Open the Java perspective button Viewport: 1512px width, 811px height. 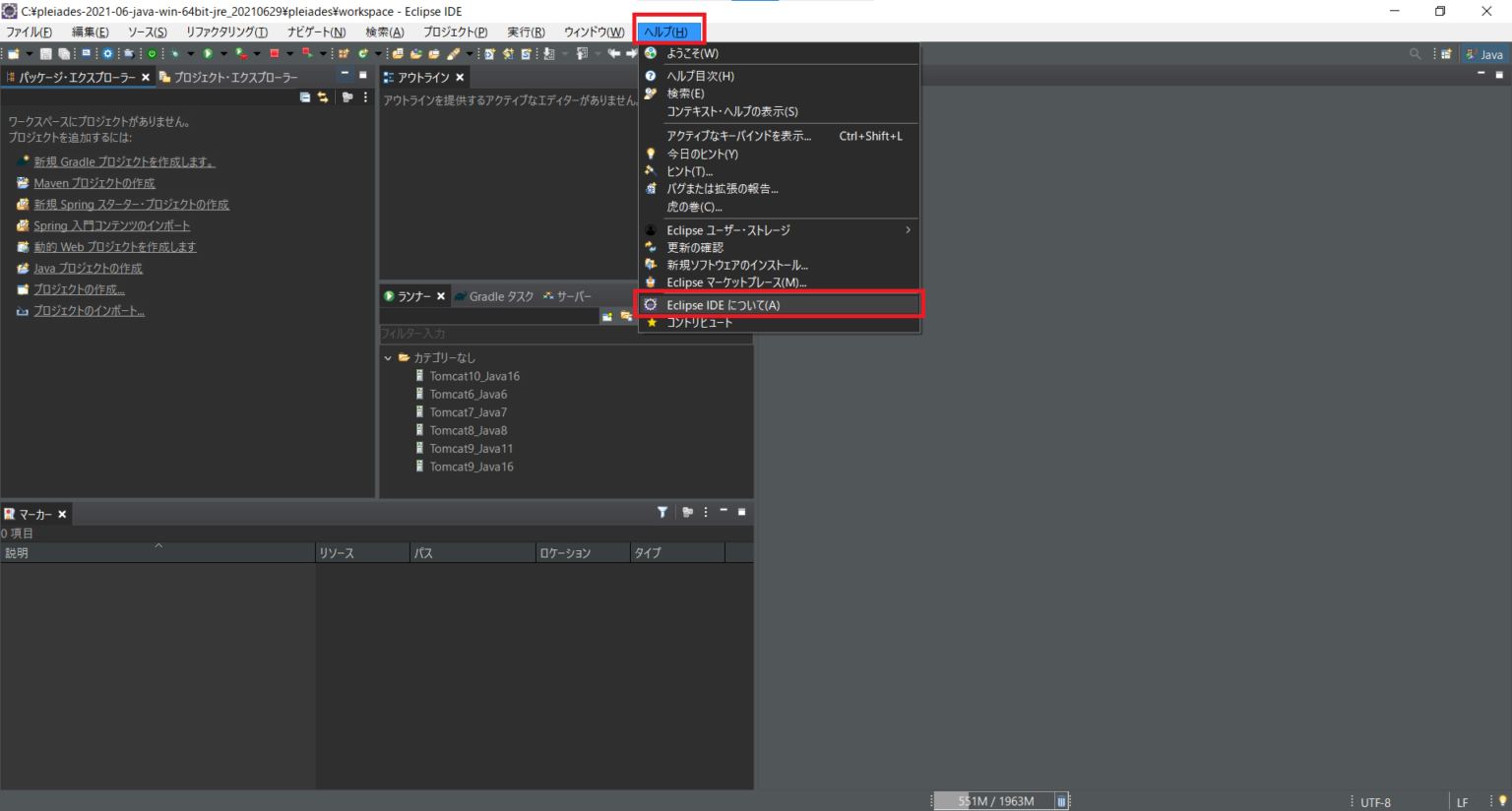[x=1484, y=54]
